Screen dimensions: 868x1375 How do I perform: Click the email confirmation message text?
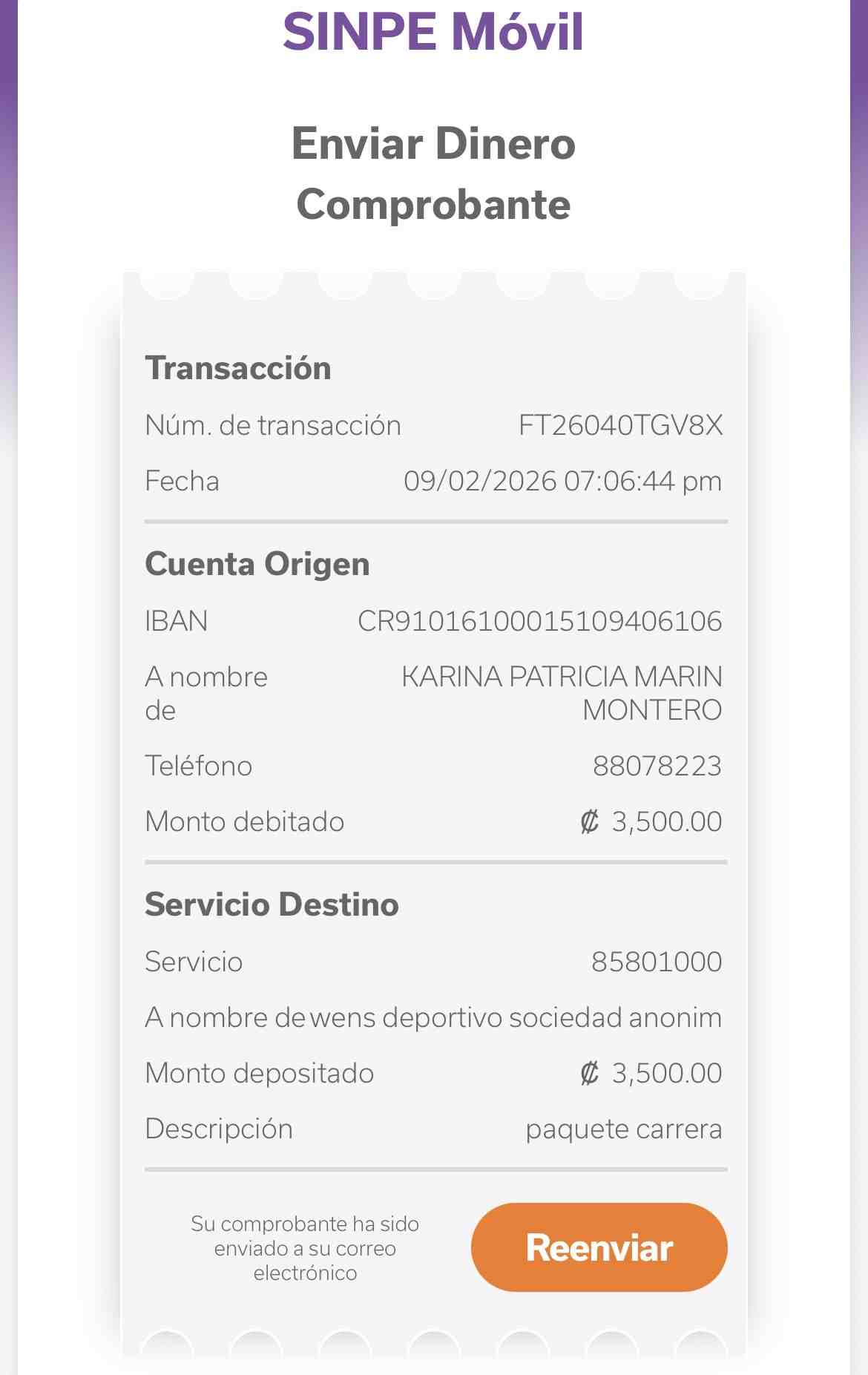click(305, 1248)
